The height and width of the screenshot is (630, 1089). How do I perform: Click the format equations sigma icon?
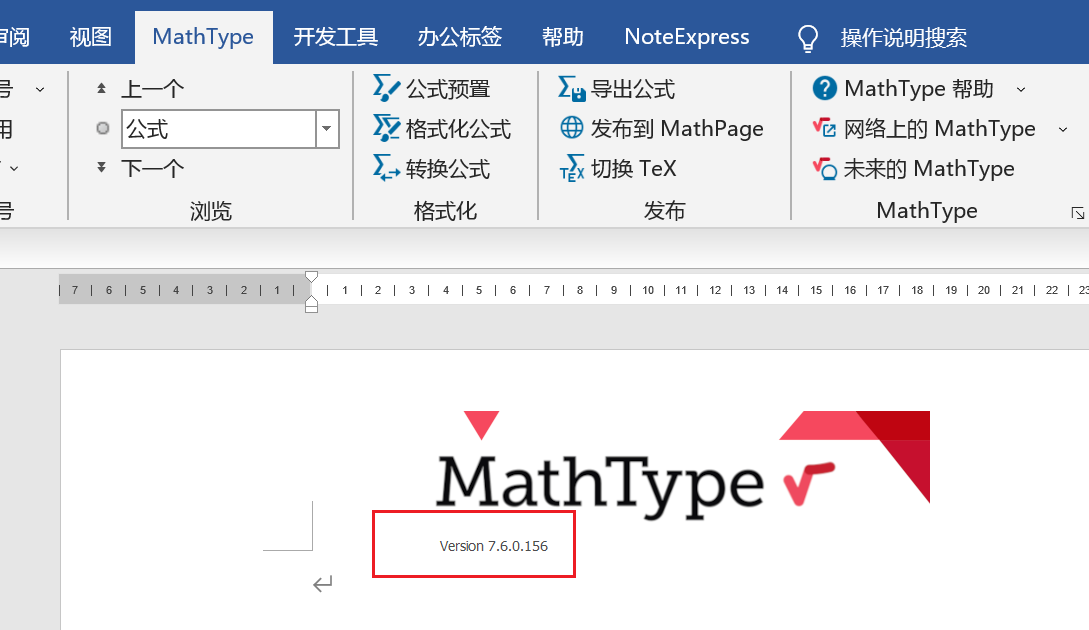(386, 128)
